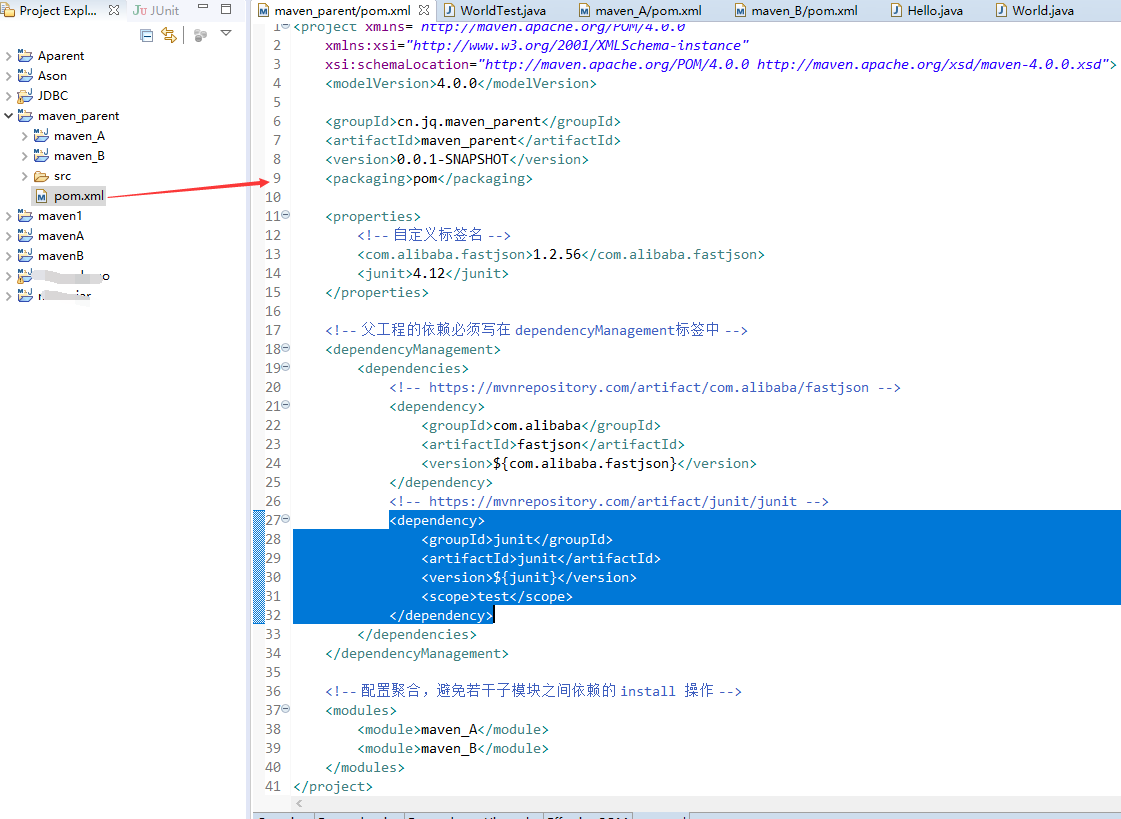Fold the junit dependency at line 27
The width and height of the screenshot is (1121, 819).
coord(286,519)
